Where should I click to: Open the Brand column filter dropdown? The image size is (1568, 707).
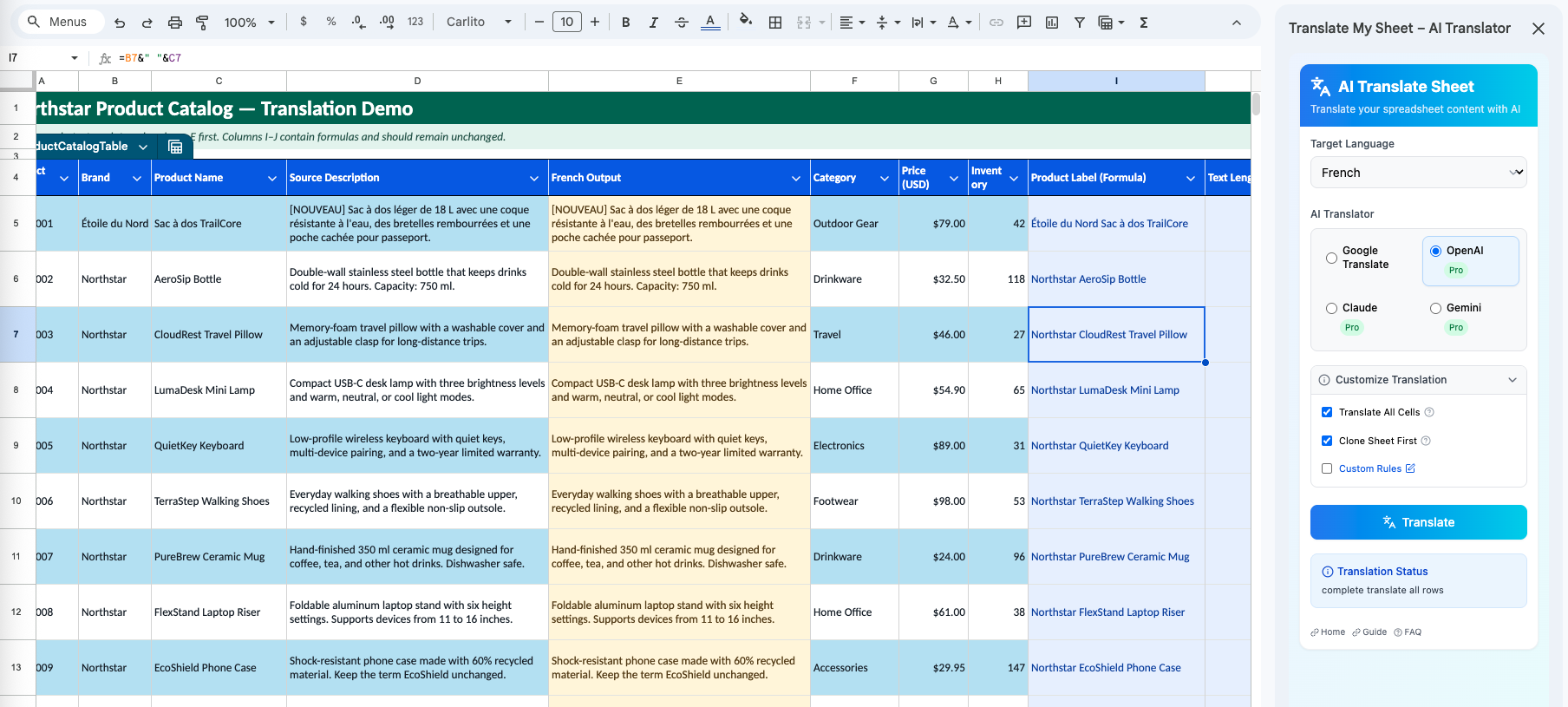(x=137, y=178)
